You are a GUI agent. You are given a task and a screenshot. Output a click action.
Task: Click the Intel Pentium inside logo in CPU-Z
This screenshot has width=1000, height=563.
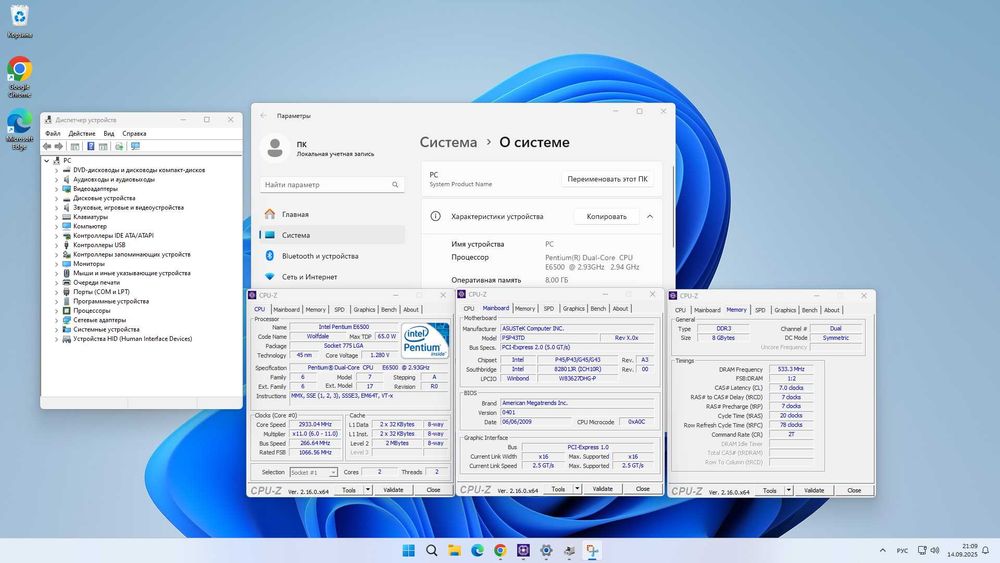pos(425,340)
